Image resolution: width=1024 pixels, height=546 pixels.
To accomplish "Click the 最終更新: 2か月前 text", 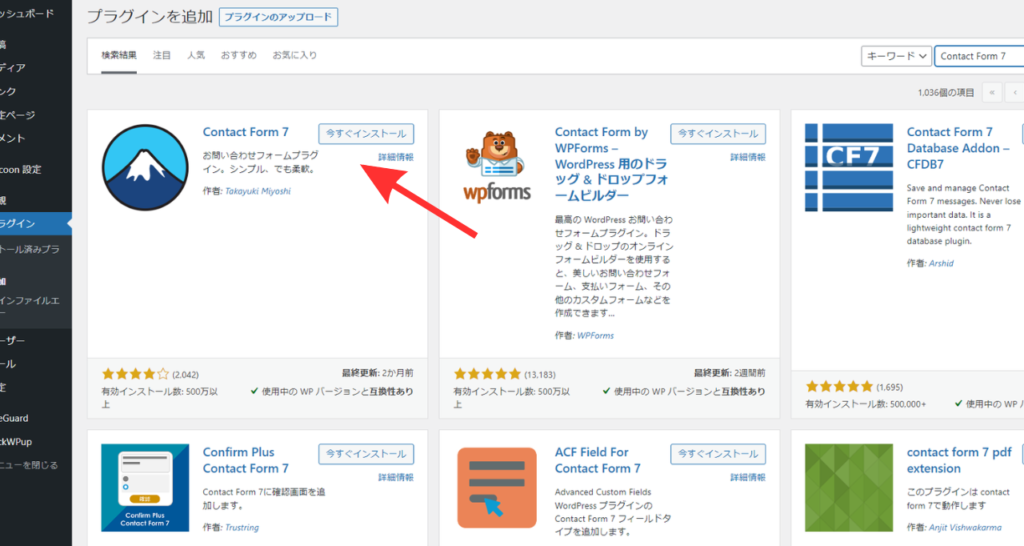I will tap(377, 373).
